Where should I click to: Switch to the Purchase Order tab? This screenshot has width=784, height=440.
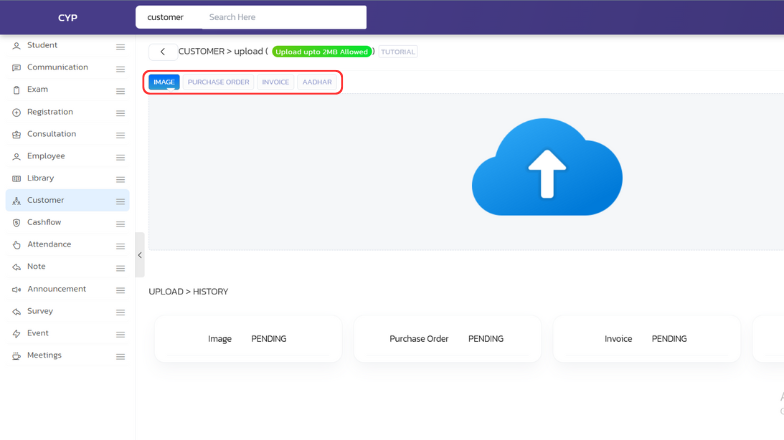[x=218, y=82]
